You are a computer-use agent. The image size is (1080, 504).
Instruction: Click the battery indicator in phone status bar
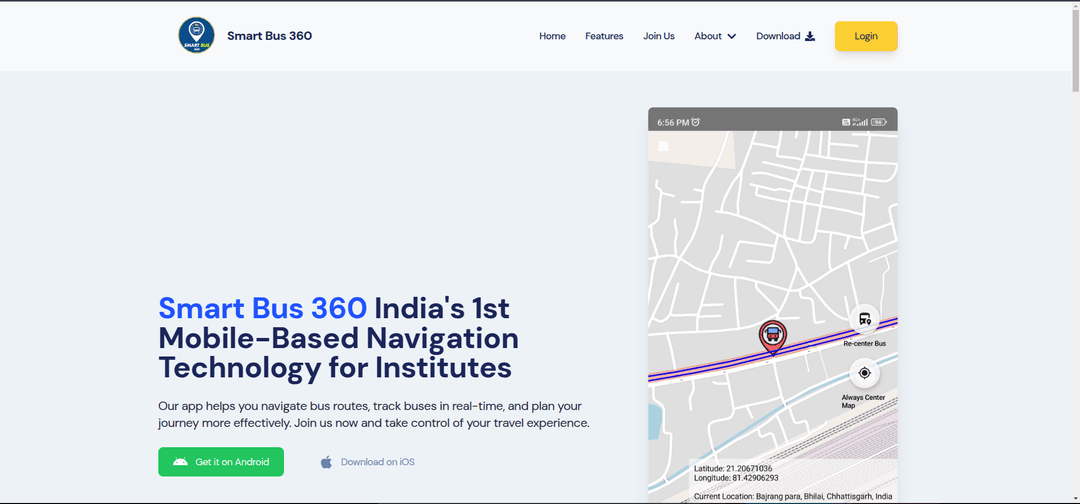click(x=880, y=122)
